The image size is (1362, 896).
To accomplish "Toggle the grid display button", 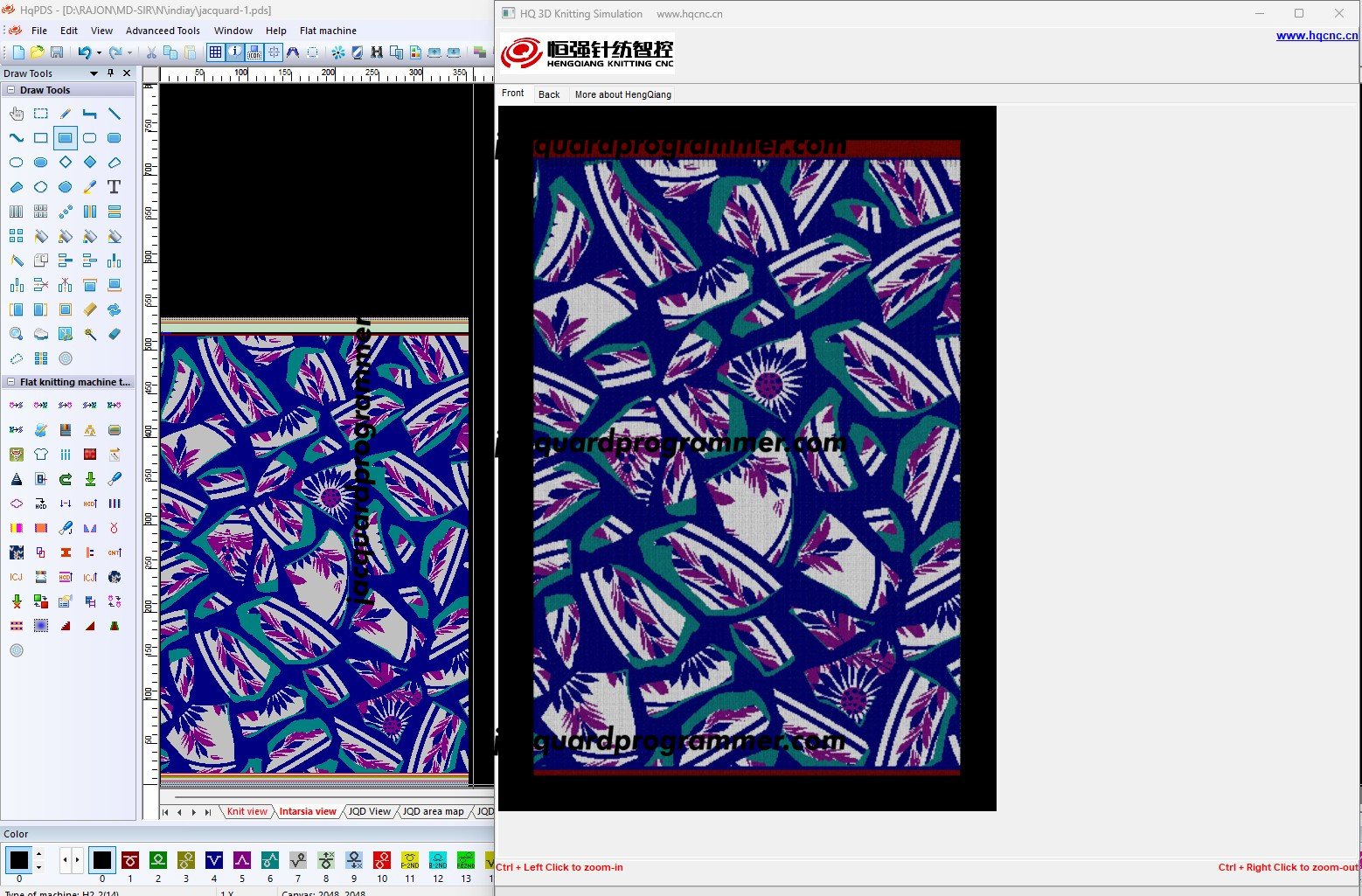I will click(215, 52).
